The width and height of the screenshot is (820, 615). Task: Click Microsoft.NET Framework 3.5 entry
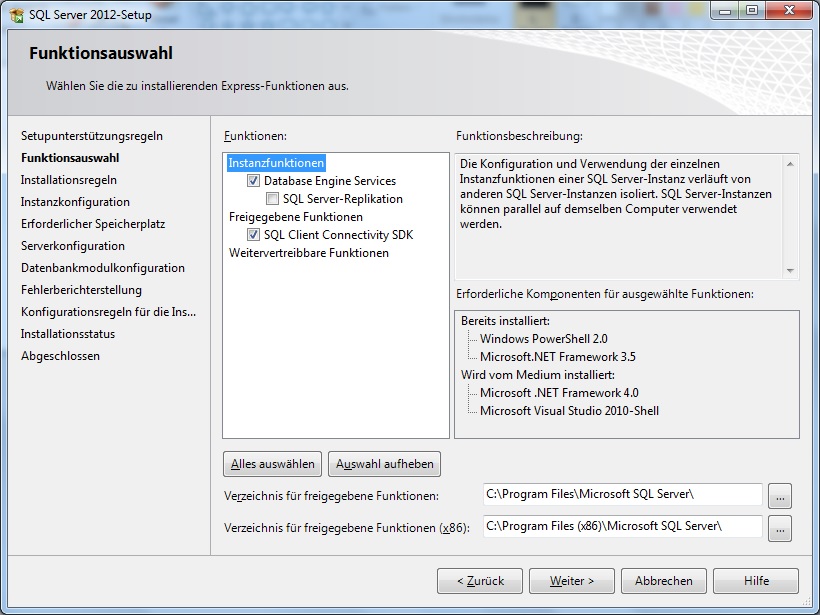point(558,357)
